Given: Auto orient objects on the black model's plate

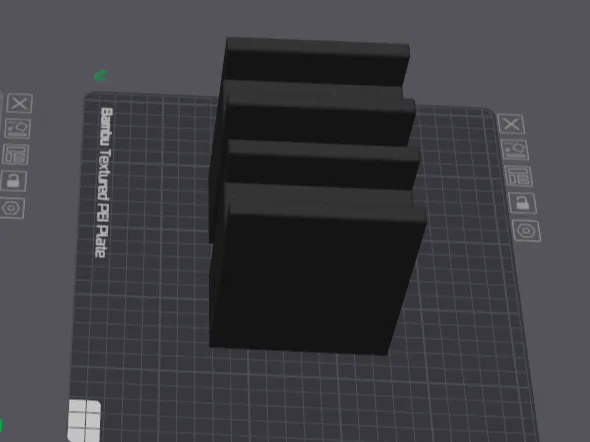Looking at the screenshot, I should pyautogui.click(x=514, y=149).
